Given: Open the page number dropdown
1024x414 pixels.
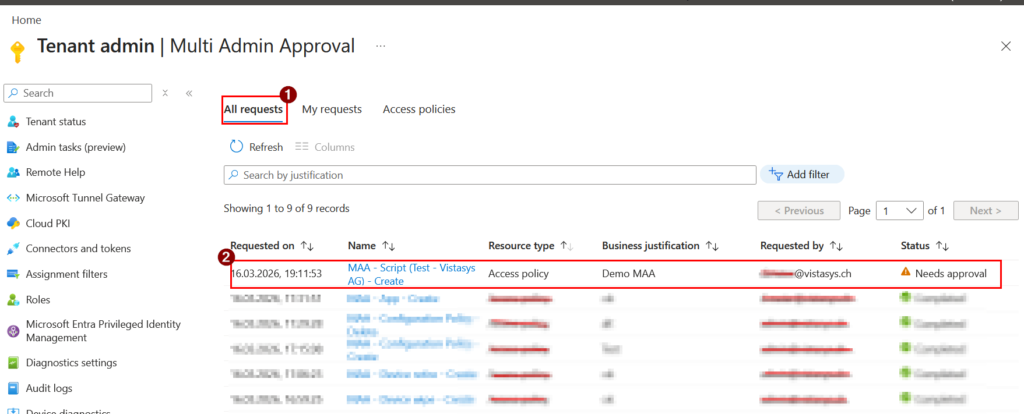Looking at the screenshot, I should 899,211.
